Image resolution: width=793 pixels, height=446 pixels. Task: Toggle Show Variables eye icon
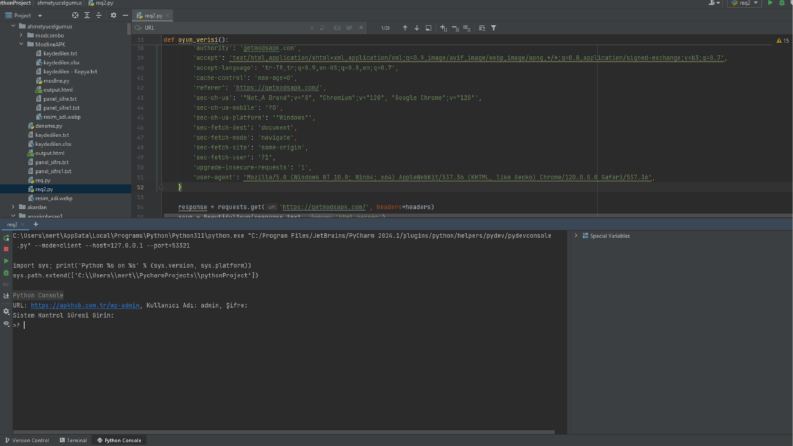(6, 324)
